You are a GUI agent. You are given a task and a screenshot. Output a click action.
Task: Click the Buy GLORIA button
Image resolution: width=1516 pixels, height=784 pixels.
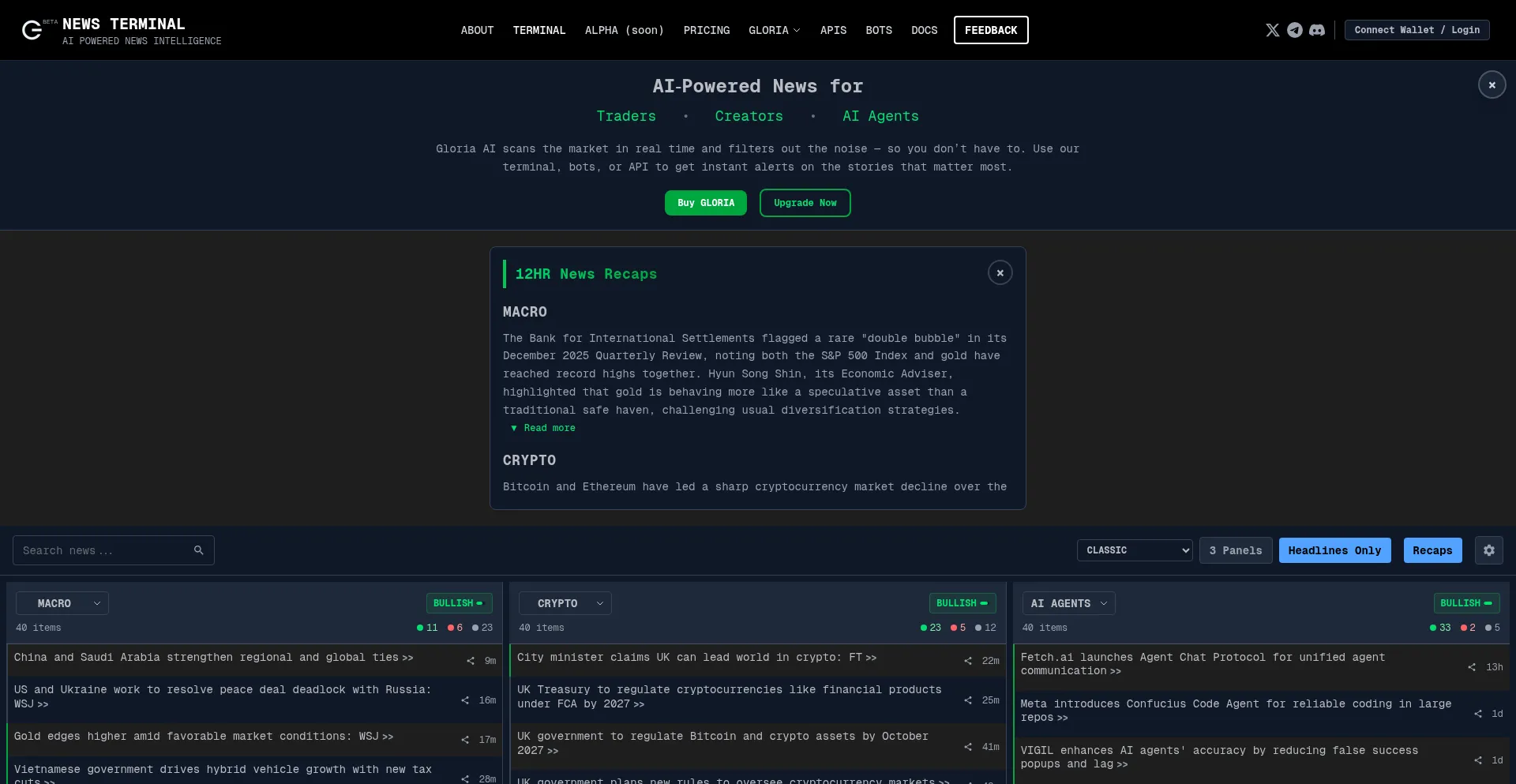(x=705, y=203)
